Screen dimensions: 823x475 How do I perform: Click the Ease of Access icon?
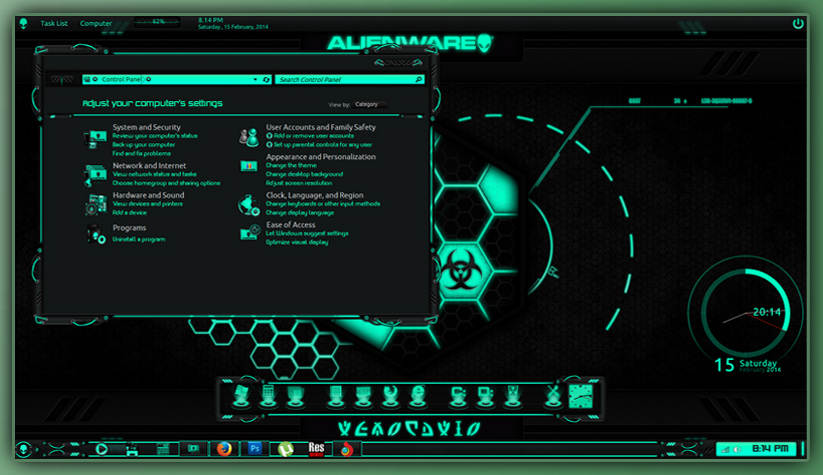coord(250,233)
